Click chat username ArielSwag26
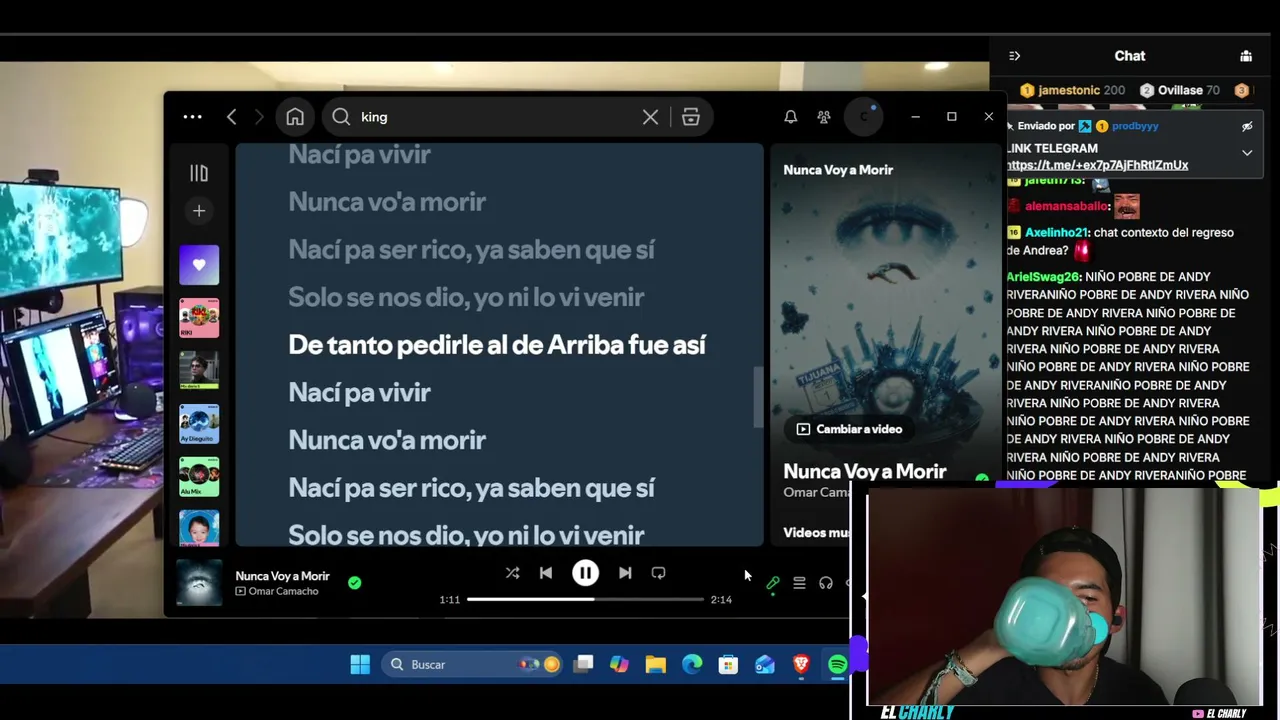The width and height of the screenshot is (1280, 720). click(x=1043, y=276)
